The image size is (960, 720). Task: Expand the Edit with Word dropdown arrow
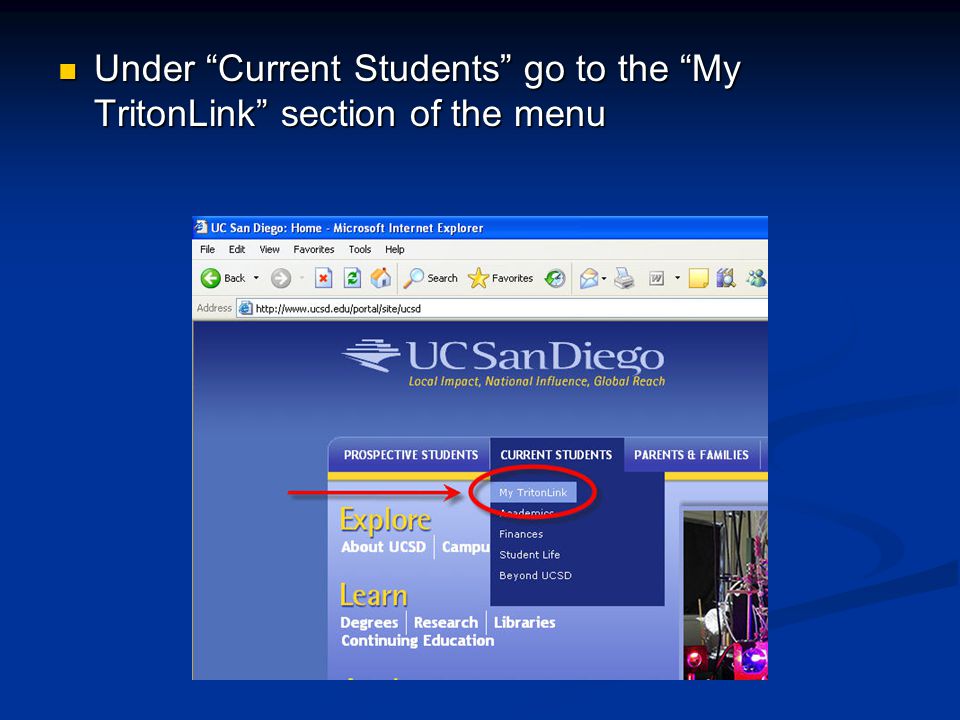tap(677, 278)
